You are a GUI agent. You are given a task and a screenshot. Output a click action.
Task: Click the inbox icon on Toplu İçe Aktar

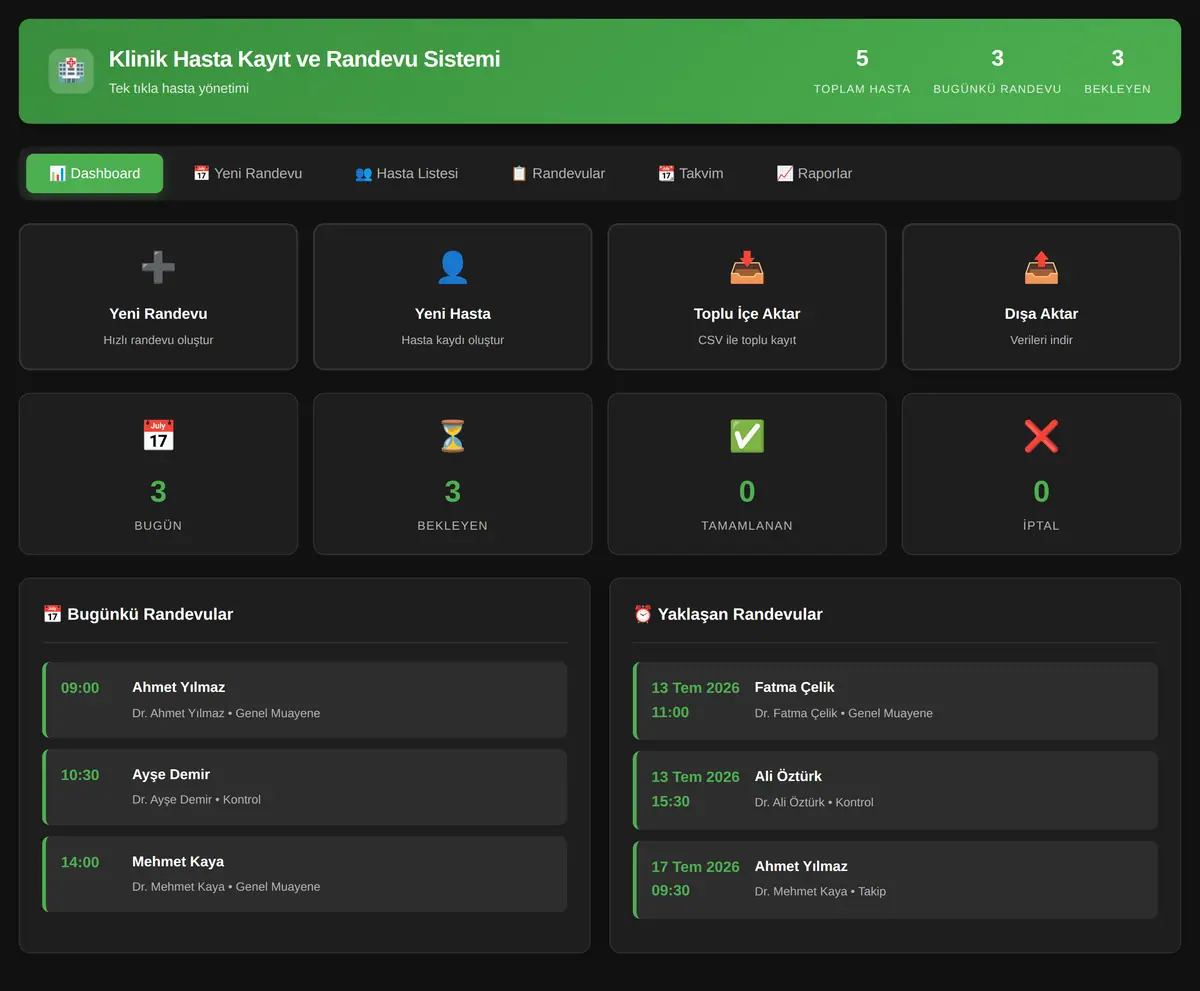(x=747, y=267)
